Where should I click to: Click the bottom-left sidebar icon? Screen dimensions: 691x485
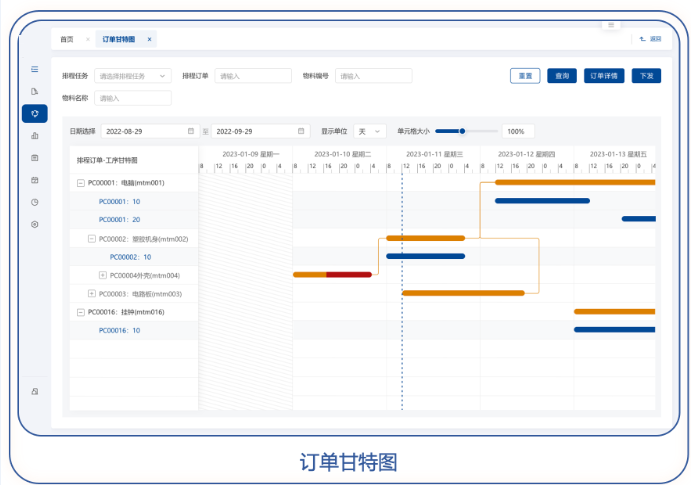[34, 391]
